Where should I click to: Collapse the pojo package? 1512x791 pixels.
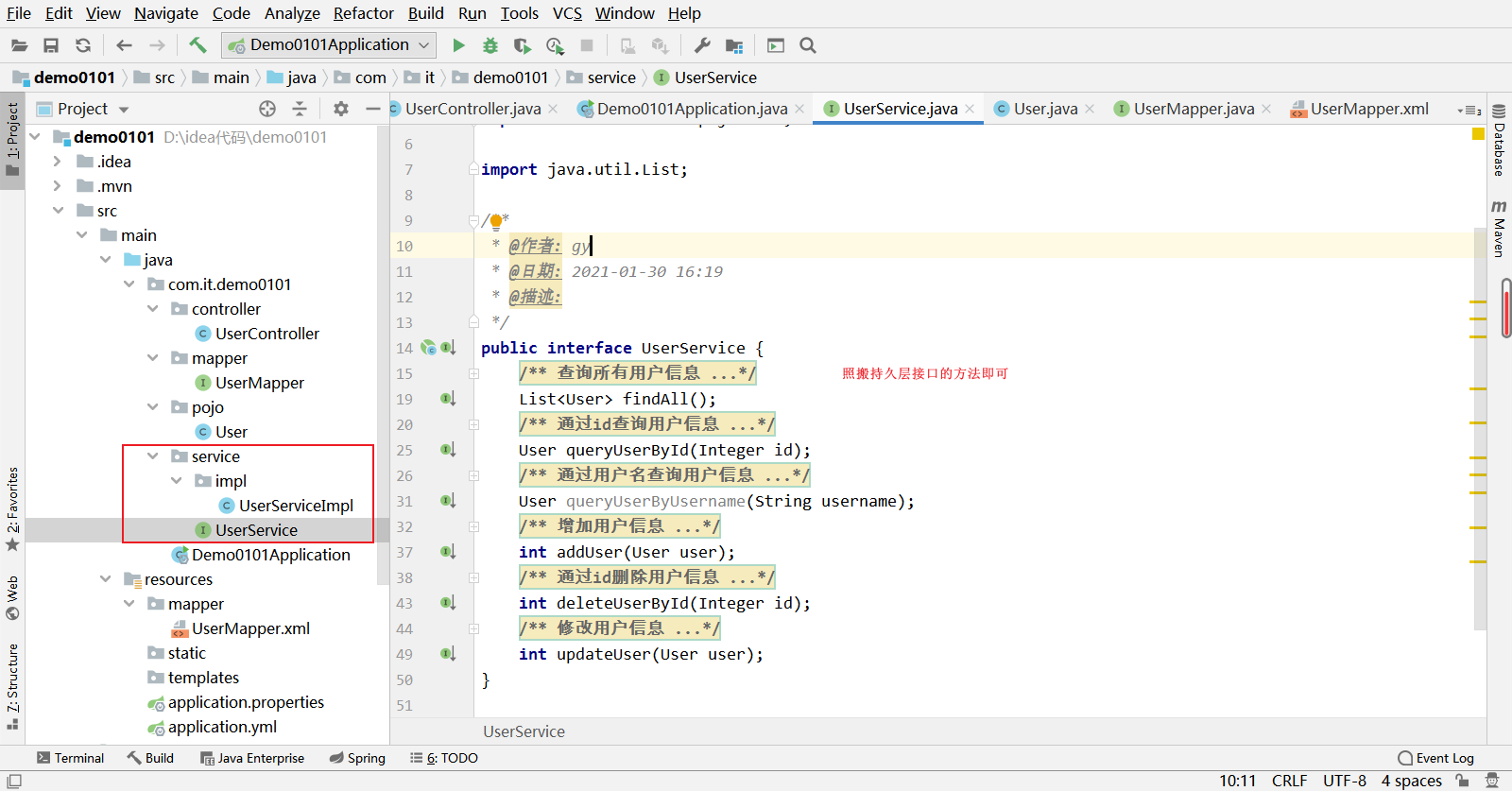tap(153, 407)
